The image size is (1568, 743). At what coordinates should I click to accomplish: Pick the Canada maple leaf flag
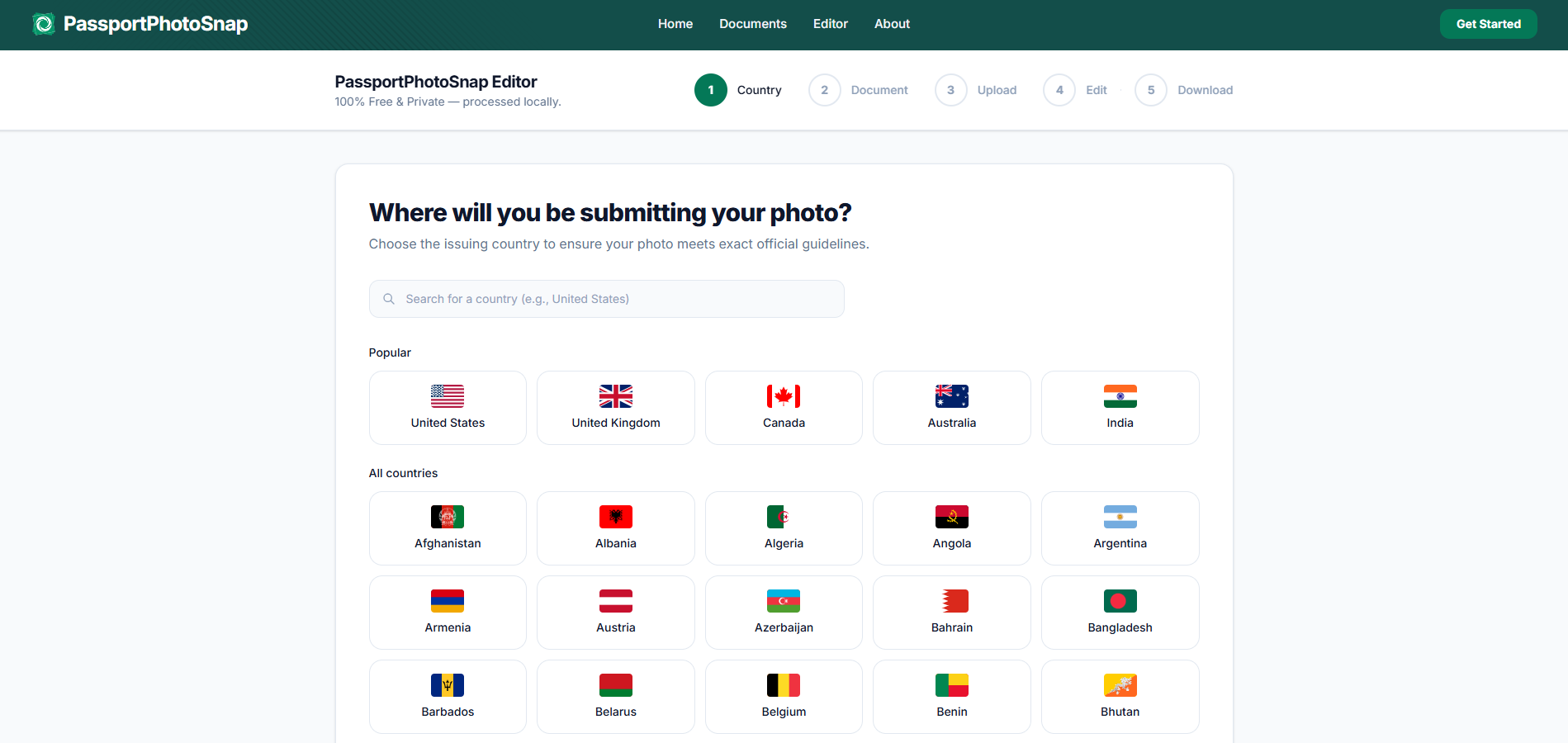coord(784,396)
